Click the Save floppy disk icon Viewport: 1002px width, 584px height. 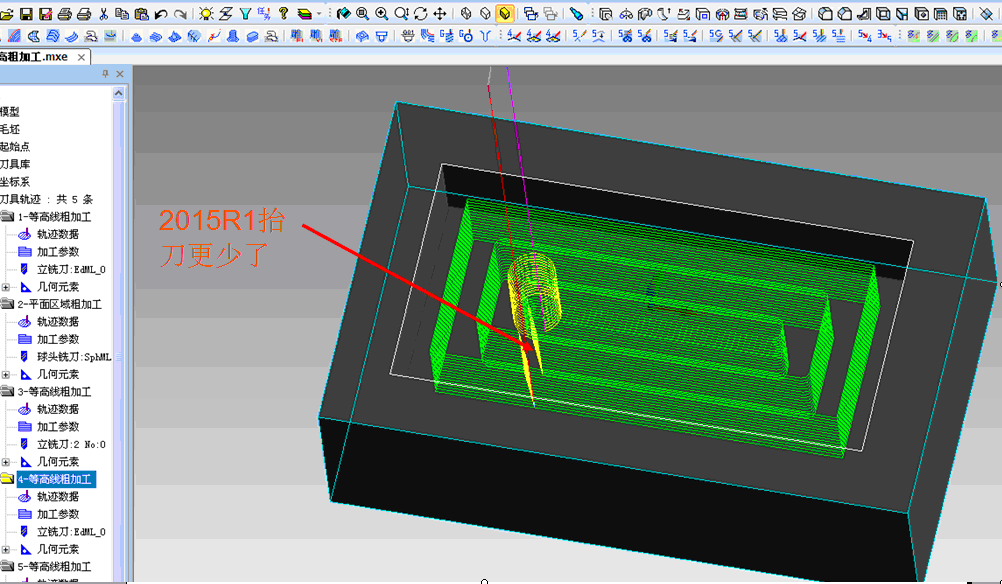[27, 14]
